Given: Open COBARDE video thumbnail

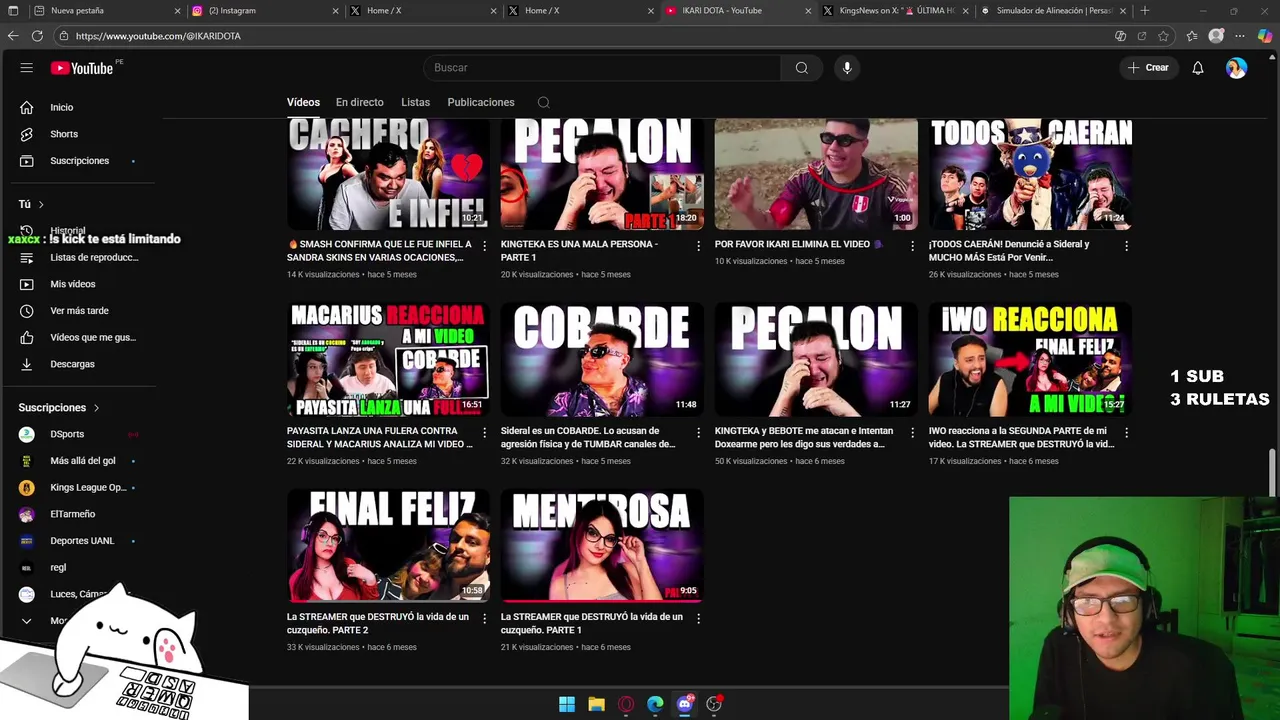Looking at the screenshot, I should point(602,359).
